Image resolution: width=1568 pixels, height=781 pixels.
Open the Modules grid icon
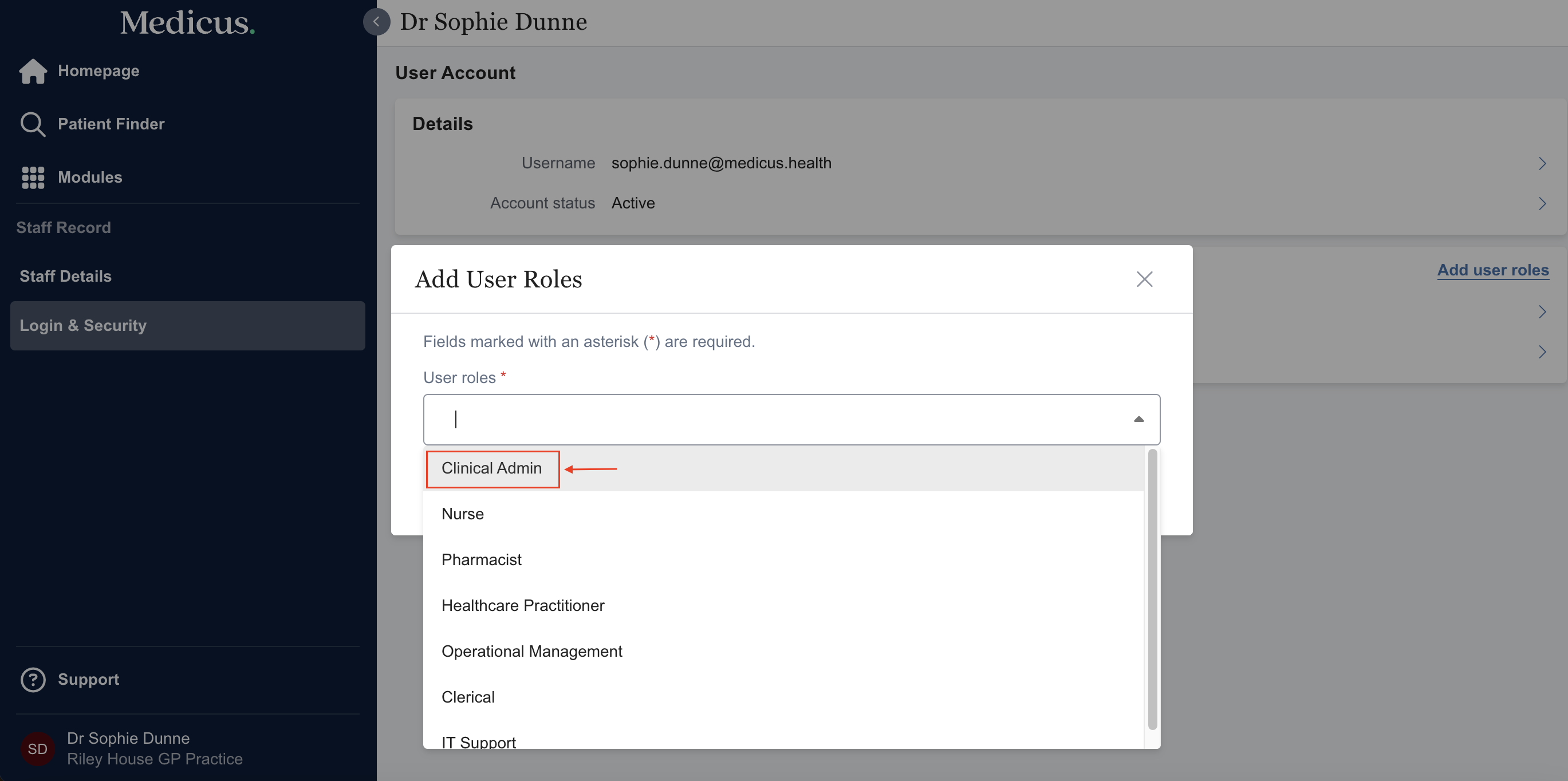(33, 177)
